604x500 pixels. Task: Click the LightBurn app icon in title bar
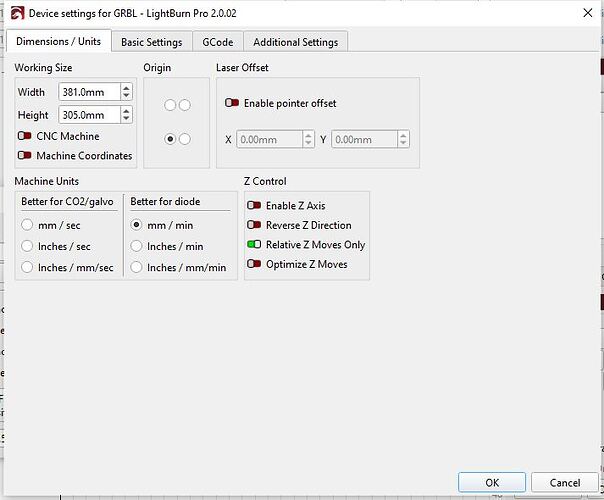click(x=13, y=13)
